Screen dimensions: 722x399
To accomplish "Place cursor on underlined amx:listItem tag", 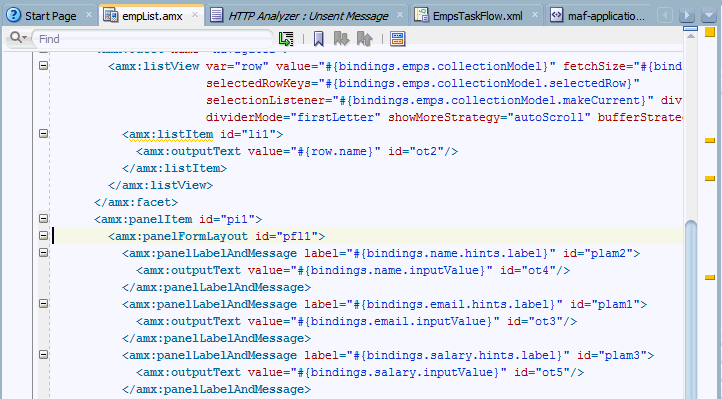I will tap(171, 134).
